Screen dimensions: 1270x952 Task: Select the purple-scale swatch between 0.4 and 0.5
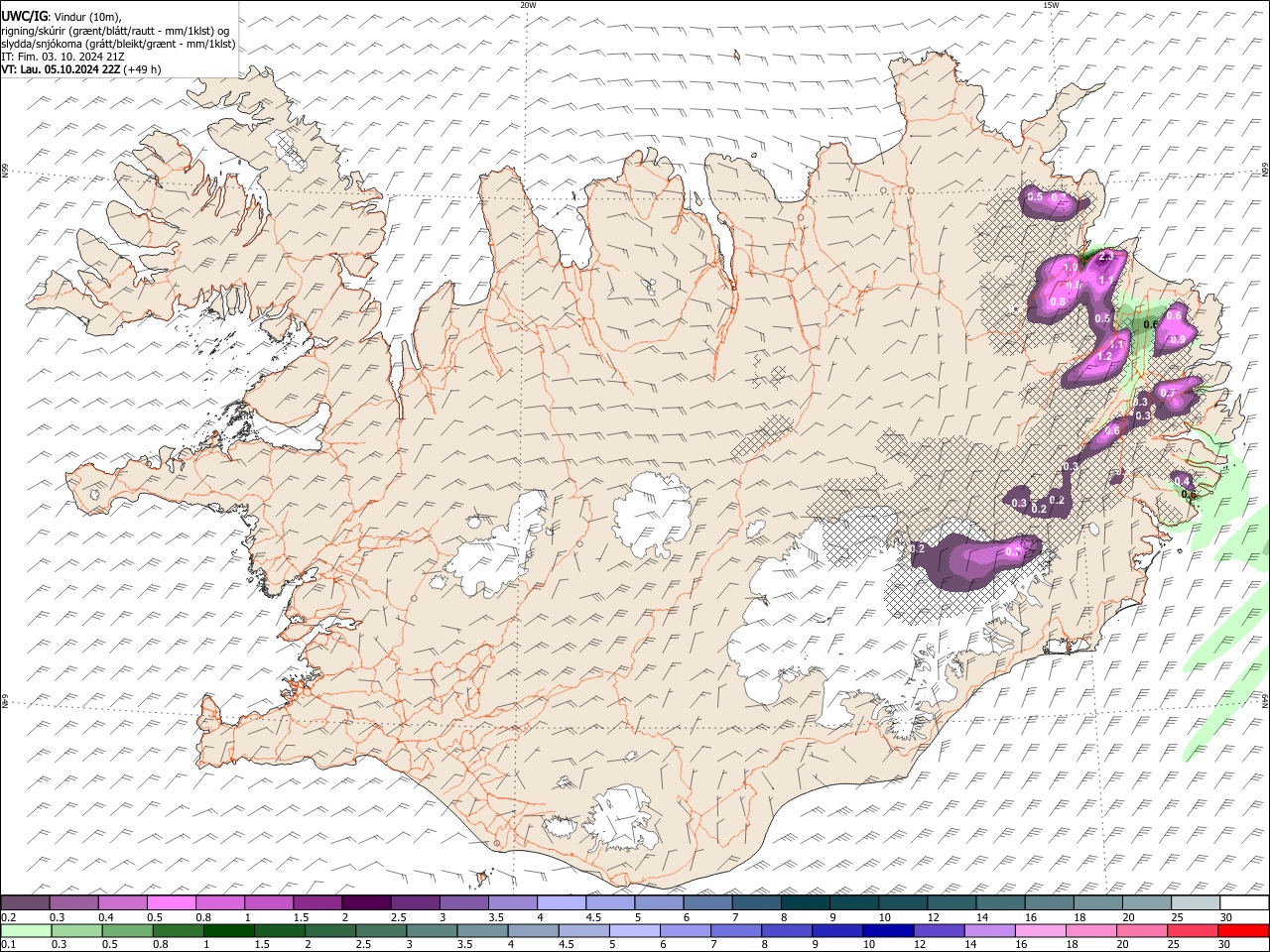[x=122, y=903]
